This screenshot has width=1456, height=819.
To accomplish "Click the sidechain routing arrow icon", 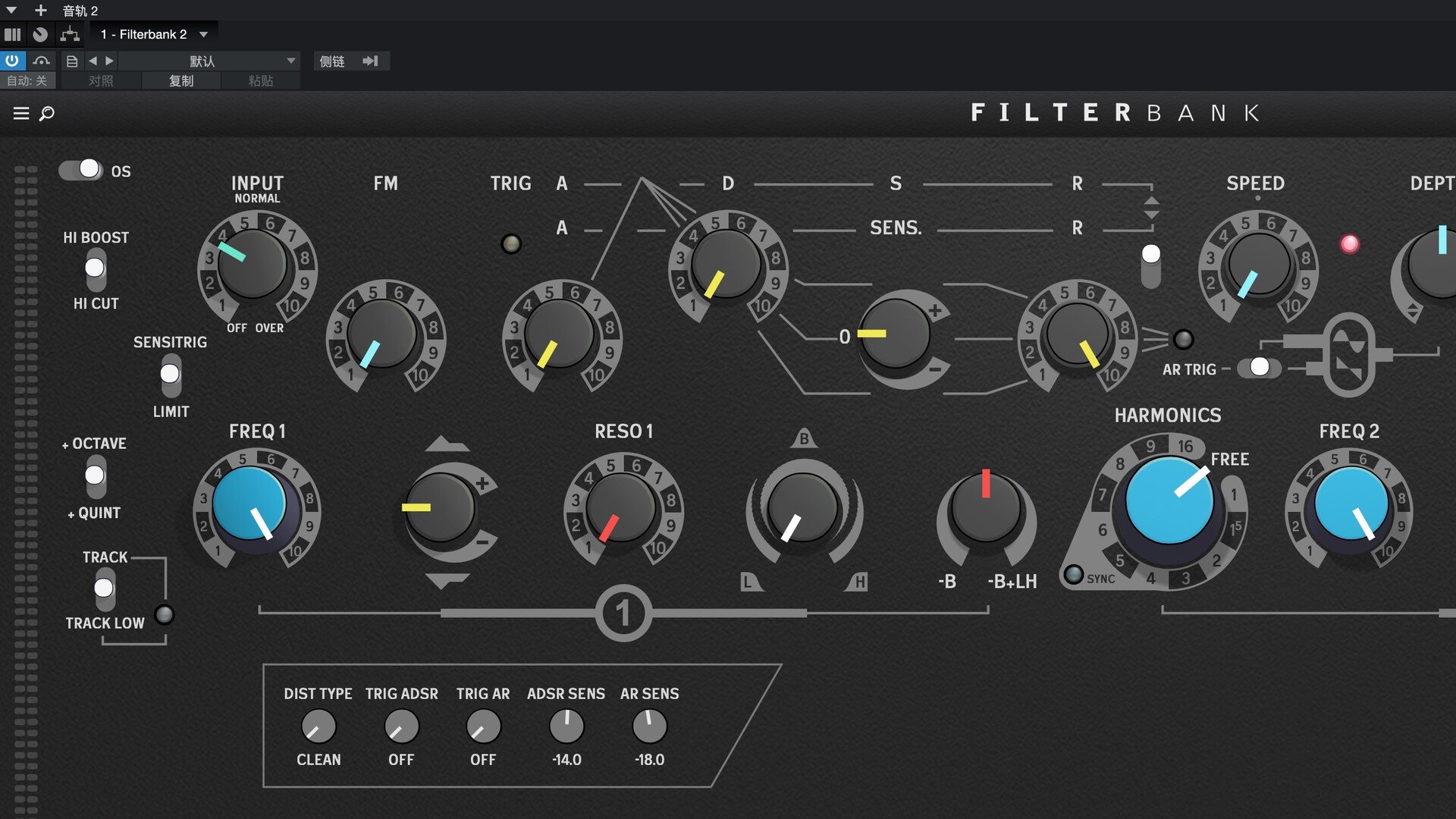I will click(370, 61).
